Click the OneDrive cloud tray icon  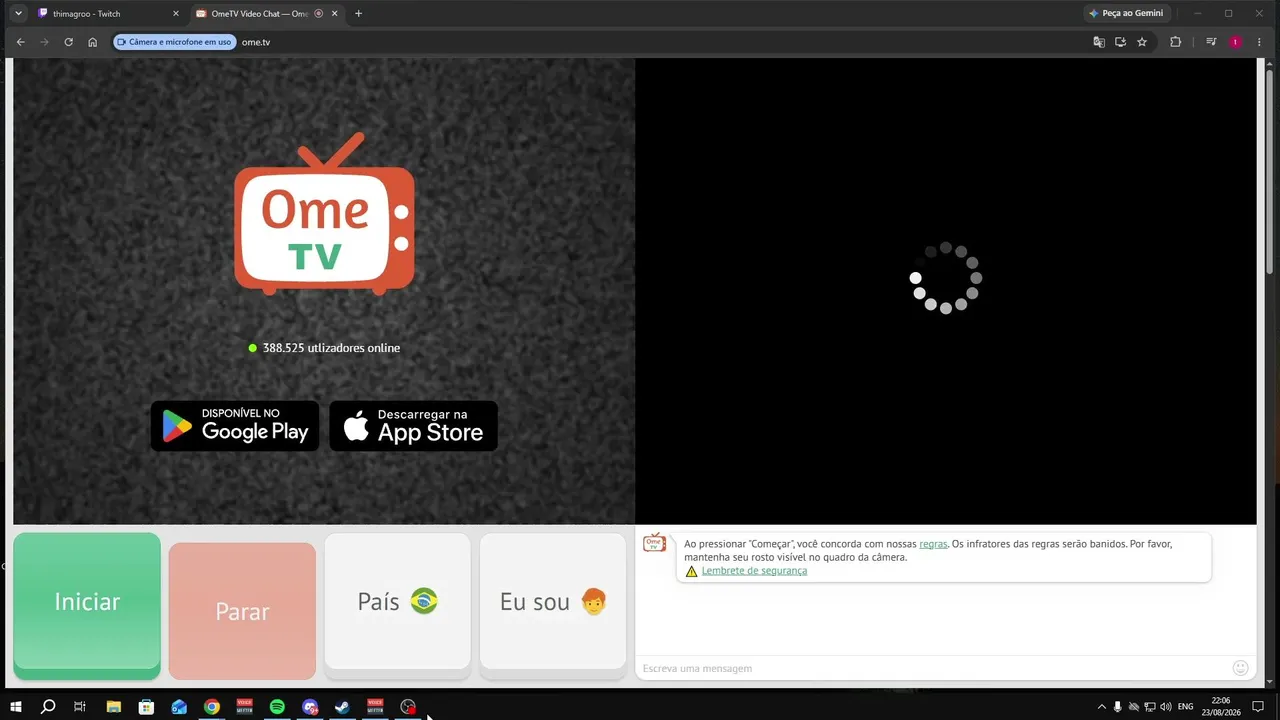[1133, 706]
